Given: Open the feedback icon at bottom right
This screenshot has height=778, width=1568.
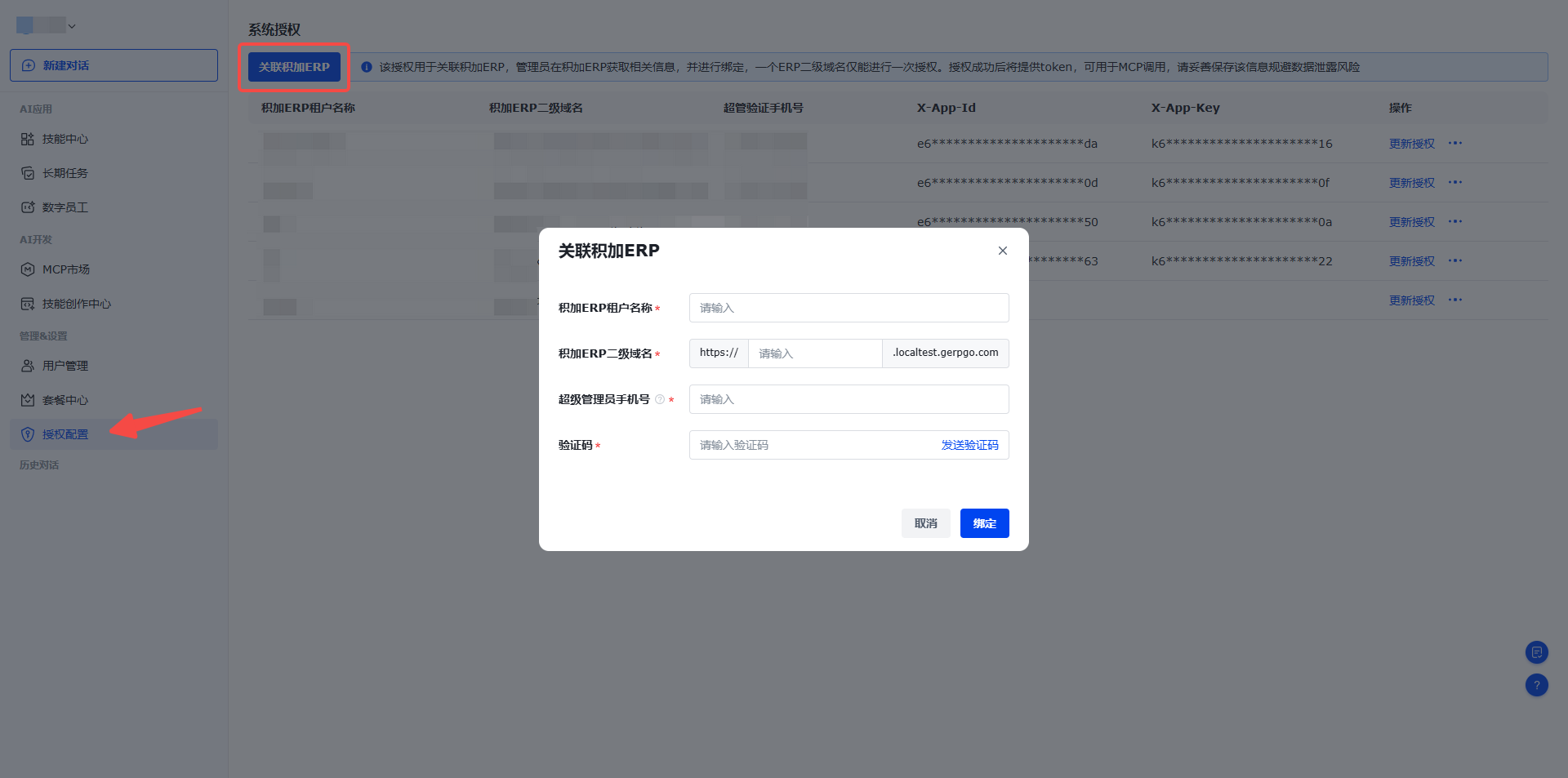Looking at the screenshot, I should 1536,652.
